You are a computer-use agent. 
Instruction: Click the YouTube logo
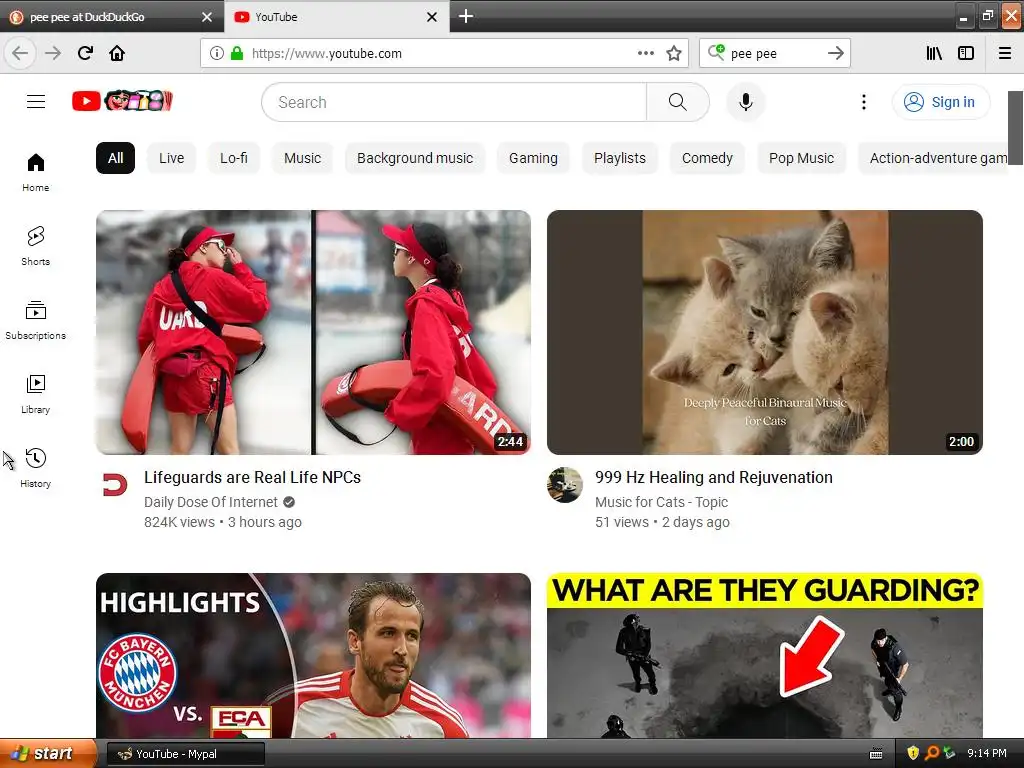[x=122, y=101]
